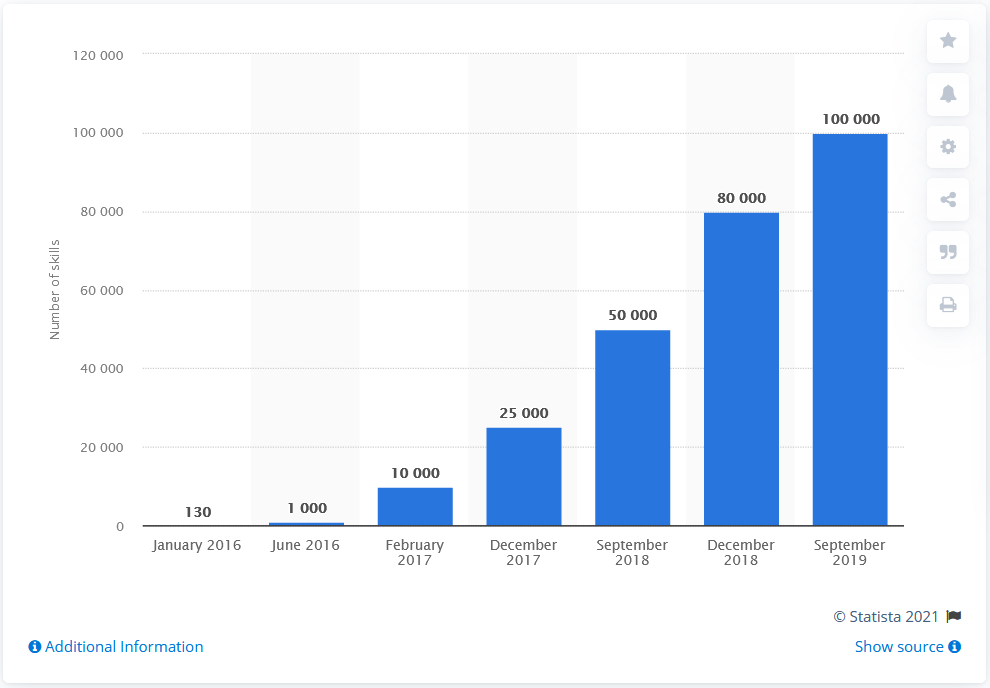Select the February 2017 bar

(x=415, y=507)
